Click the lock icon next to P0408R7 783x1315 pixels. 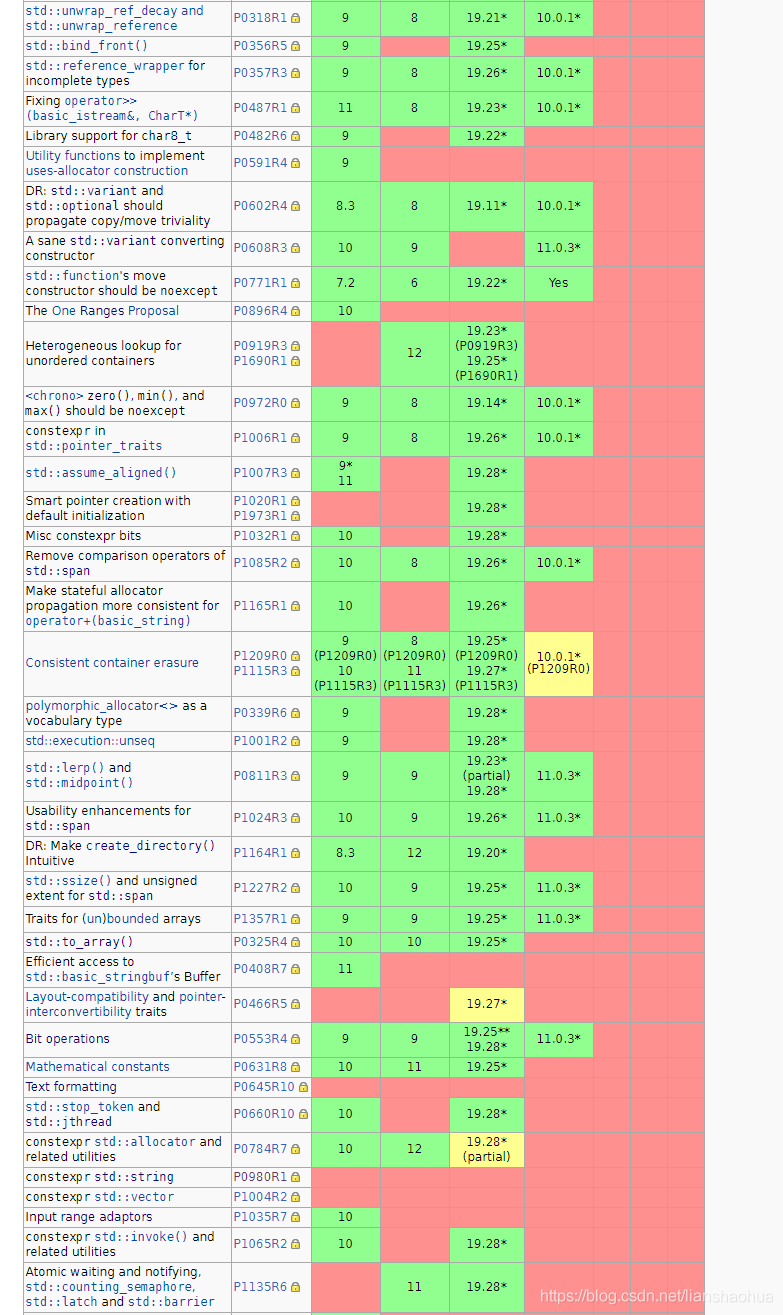pos(295,969)
